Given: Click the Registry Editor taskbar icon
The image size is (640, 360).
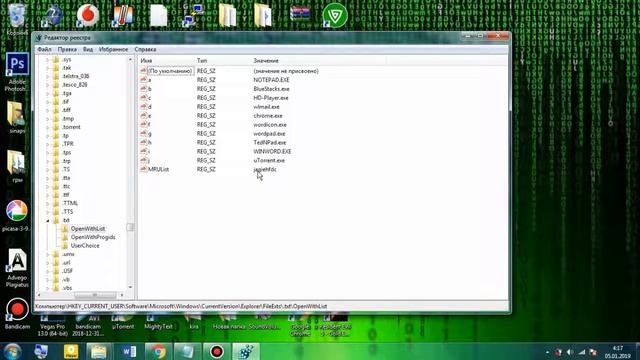Looking at the screenshot, I should coord(246,351).
